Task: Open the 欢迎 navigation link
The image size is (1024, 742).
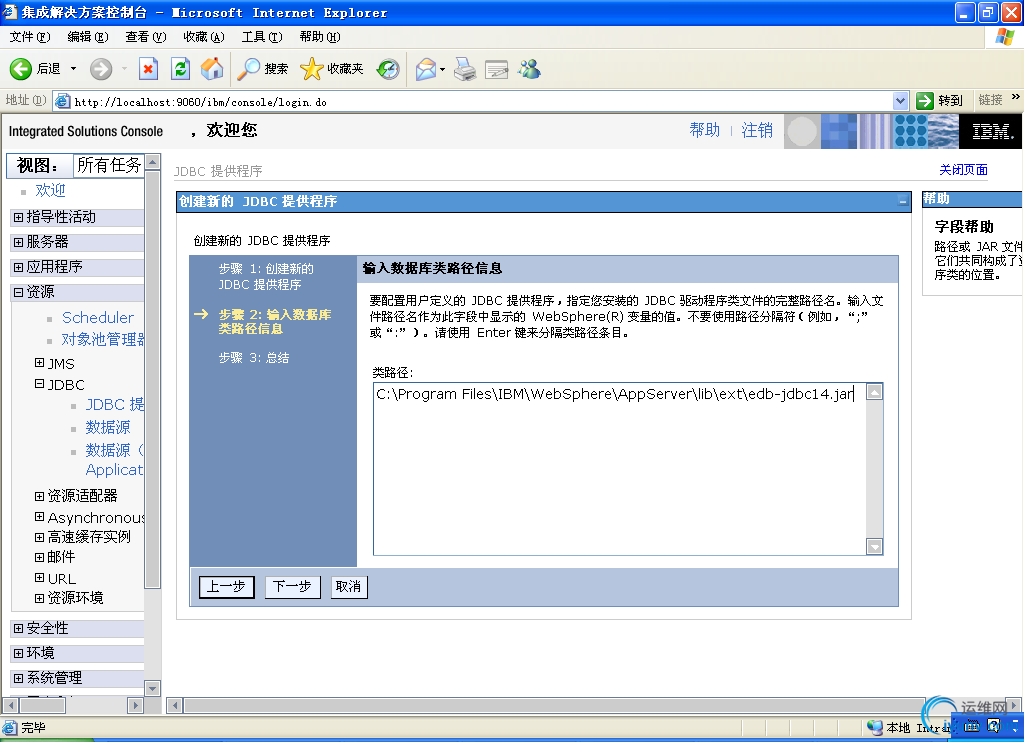Action: coord(50,190)
